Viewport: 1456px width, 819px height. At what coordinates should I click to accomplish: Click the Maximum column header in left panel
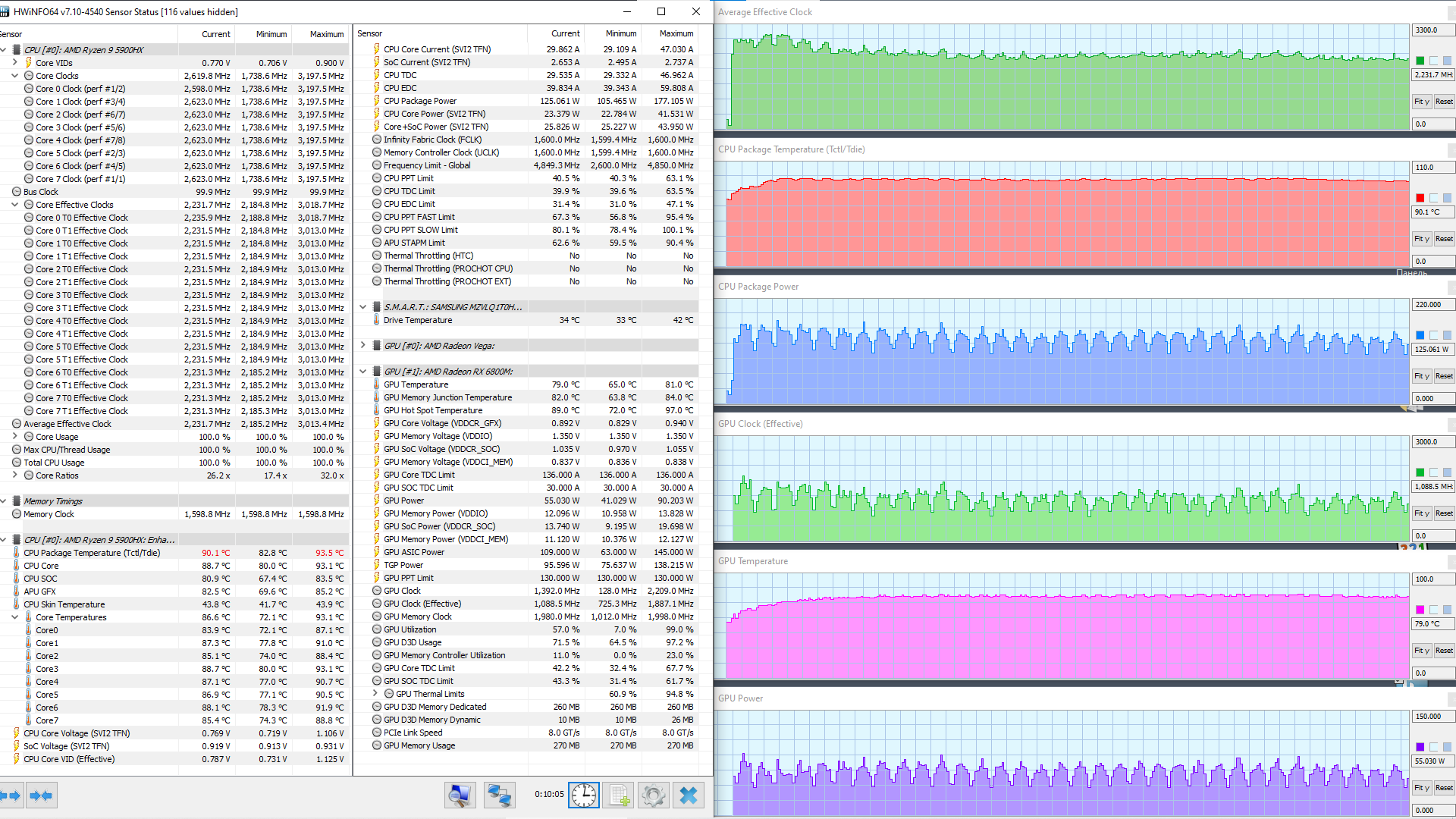pyautogui.click(x=326, y=34)
